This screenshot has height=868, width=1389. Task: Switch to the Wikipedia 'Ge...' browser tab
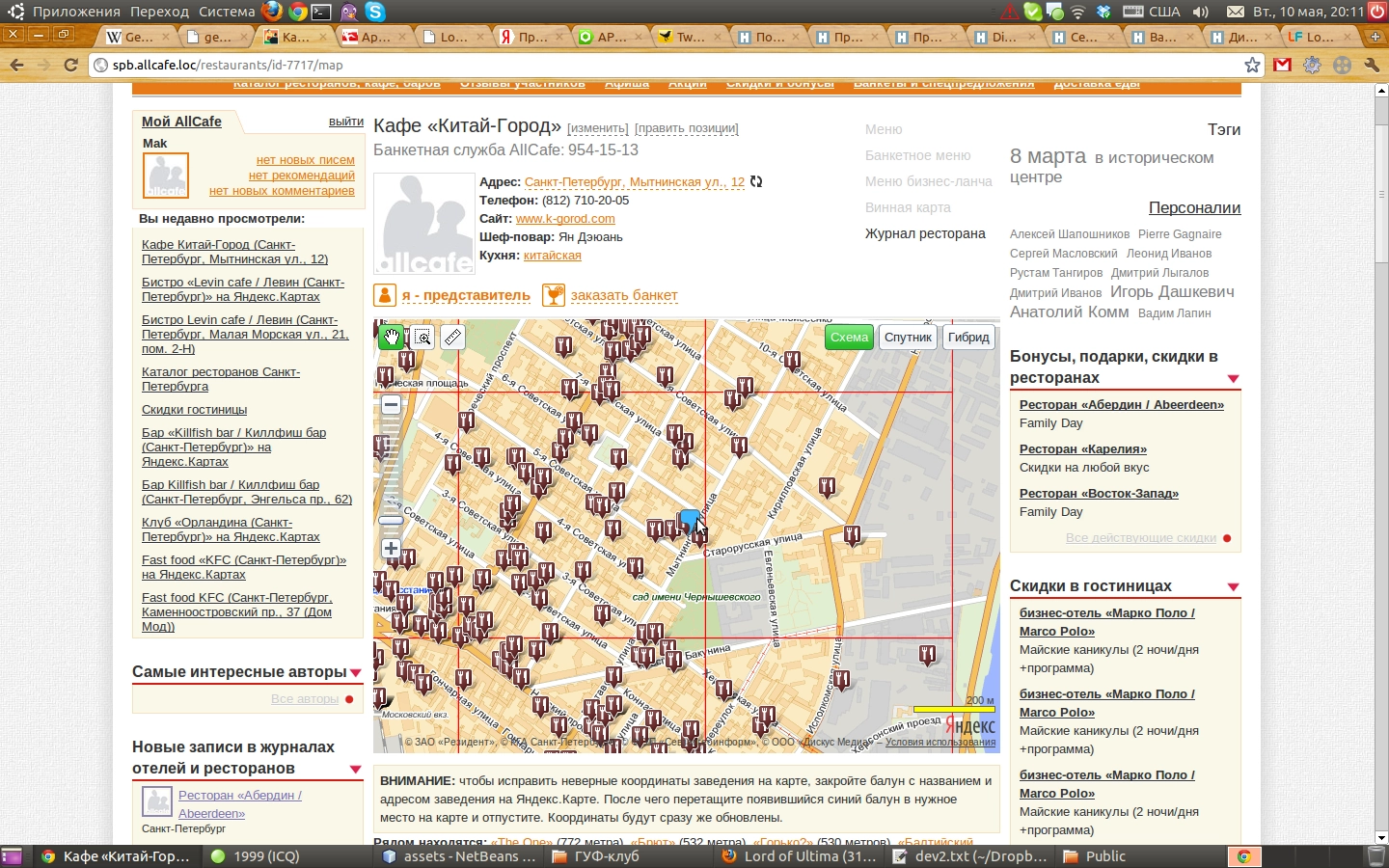(138, 37)
